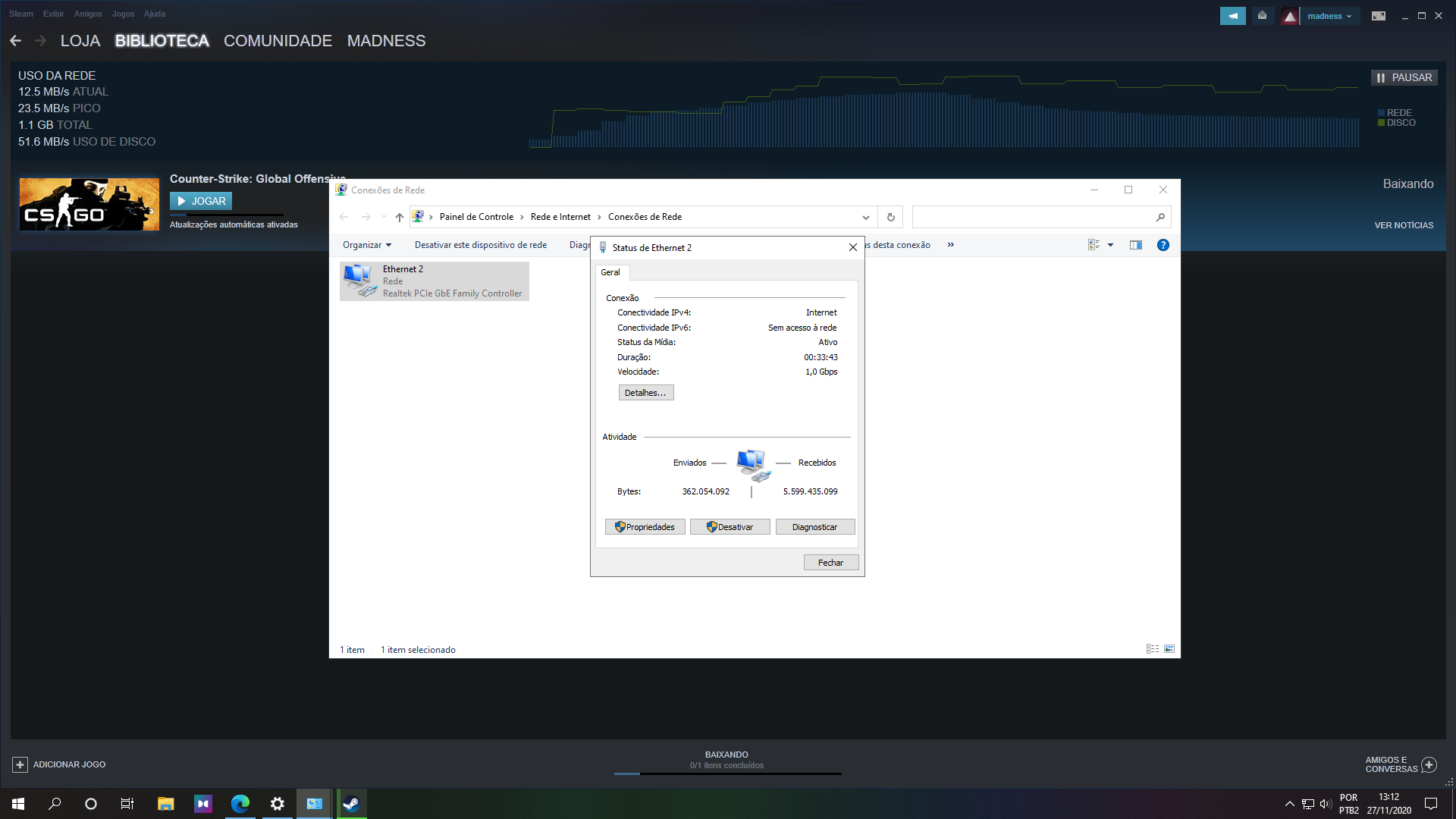This screenshot has height=819, width=1456.
Task: Click the bottom BAIXANDO progress bar
Action: click(728, 773)
